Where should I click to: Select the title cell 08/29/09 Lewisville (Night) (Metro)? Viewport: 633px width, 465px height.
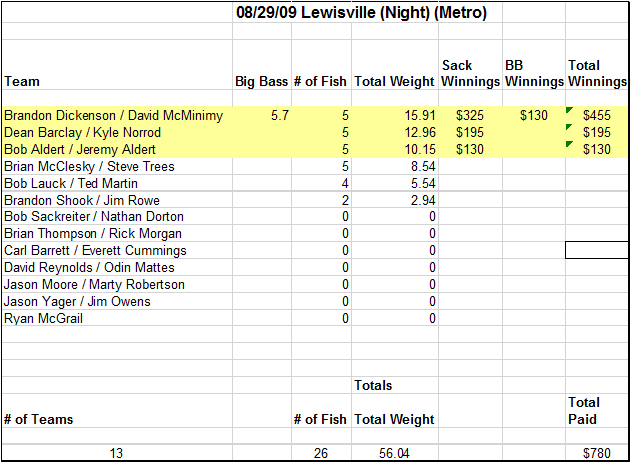(x=361, y=13)
